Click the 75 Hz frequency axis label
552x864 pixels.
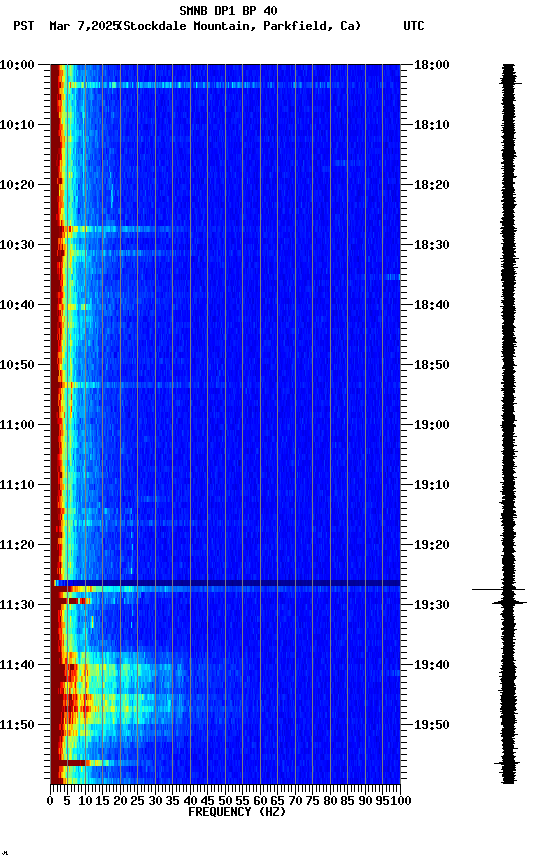(x=312, y=801)
